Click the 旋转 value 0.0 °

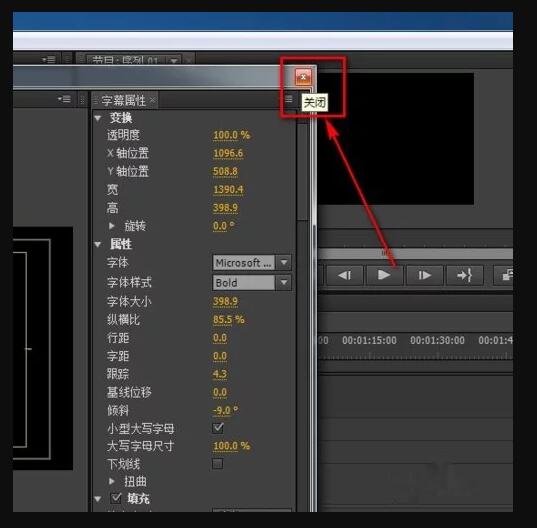click(x=224, y=226)
